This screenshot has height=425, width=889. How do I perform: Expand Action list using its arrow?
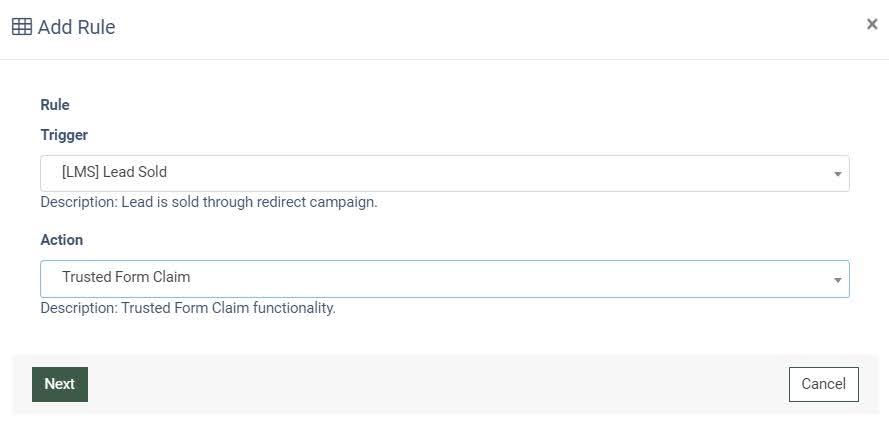pyautogui.click(x=837, y=280)
